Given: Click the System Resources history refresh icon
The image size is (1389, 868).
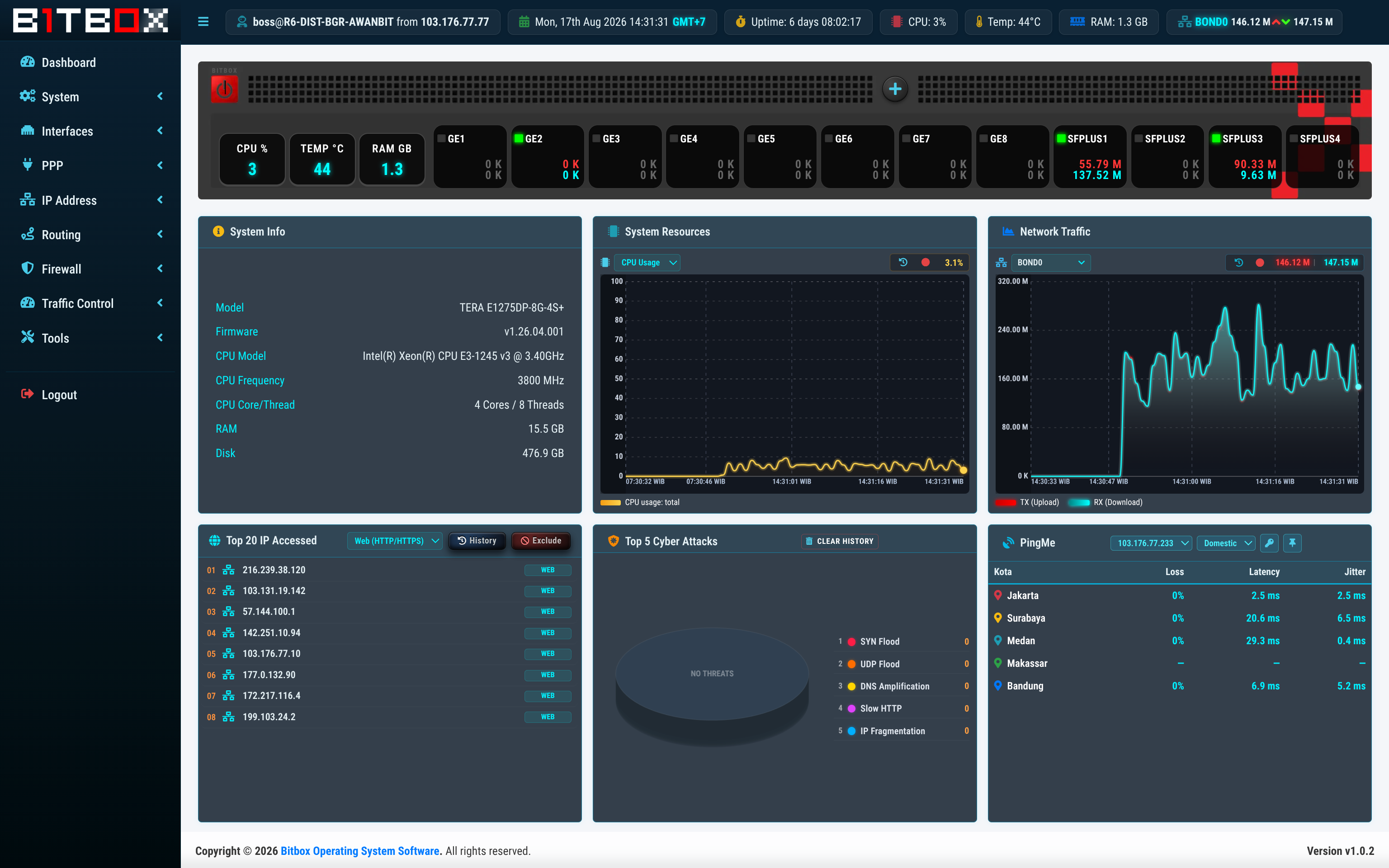Looking at the screenshot, I should [903, 262].
